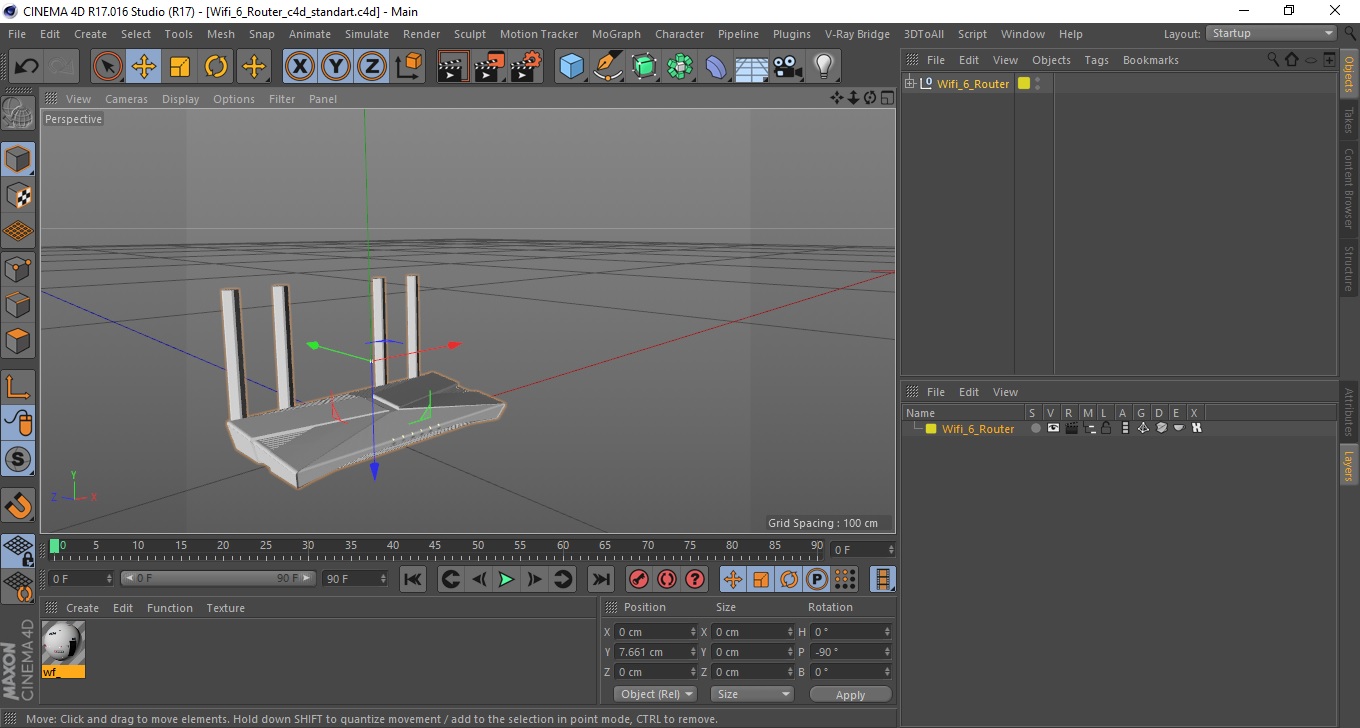Open the Content Browser side tab

coord(1349,188)
